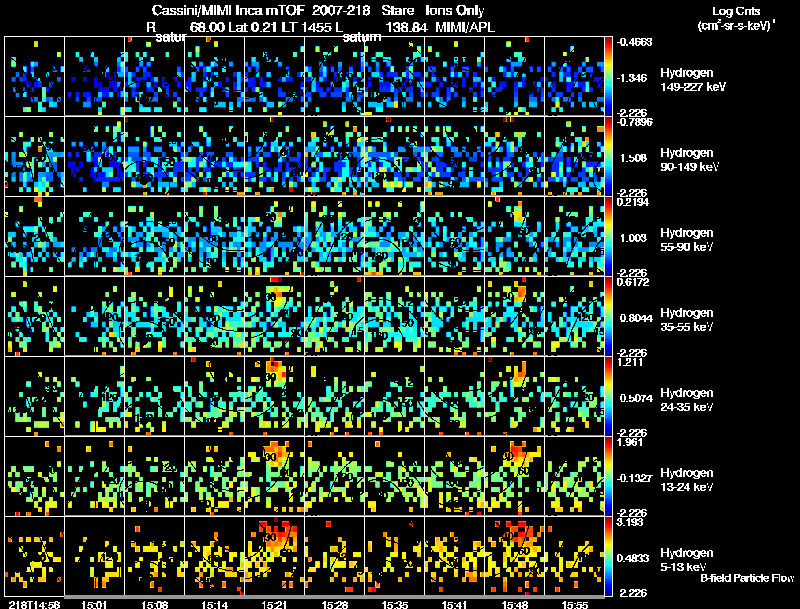Select the 15:14 time label
This screenshot has width=800, height=609.
pos(214,604)
